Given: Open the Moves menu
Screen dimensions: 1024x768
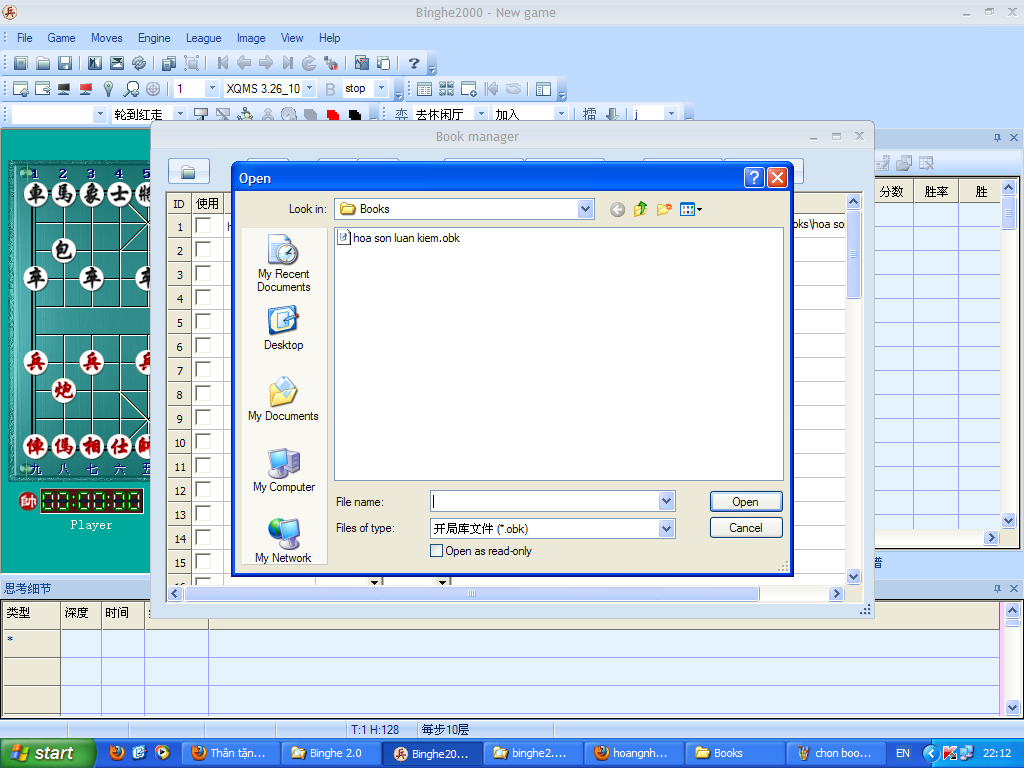Looking at the screenshot, I should (x=106, y=38).
